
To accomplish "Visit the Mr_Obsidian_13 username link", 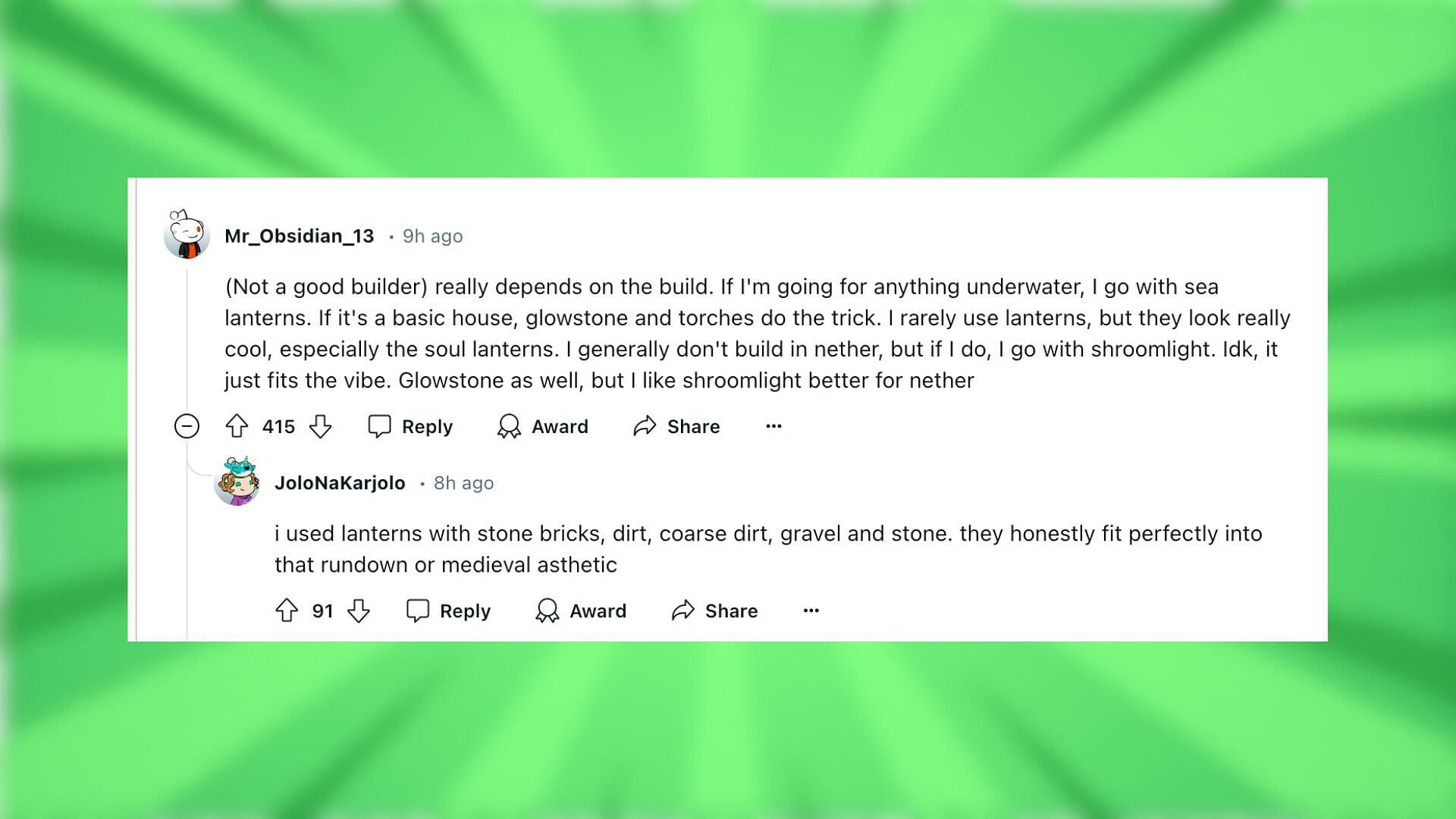I will pos(300,236).
